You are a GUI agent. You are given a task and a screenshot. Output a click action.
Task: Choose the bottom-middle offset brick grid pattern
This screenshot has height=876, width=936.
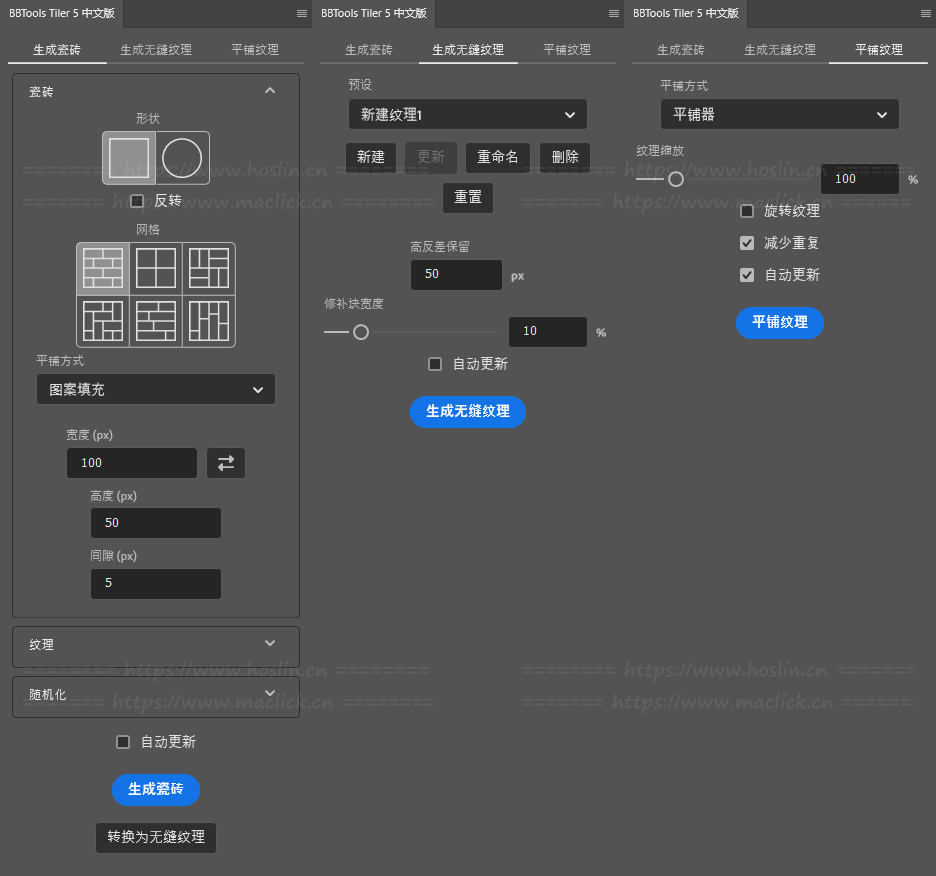[156, 321]
